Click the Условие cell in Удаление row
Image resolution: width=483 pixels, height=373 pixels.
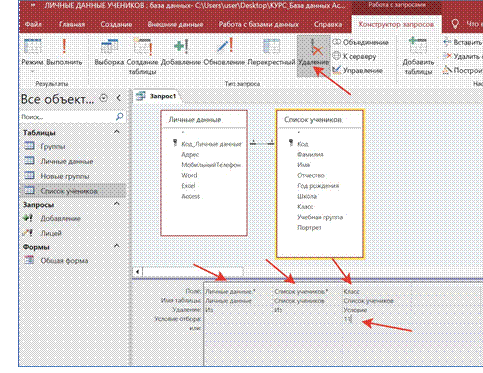pyautogui.click(x=377, y=310)
